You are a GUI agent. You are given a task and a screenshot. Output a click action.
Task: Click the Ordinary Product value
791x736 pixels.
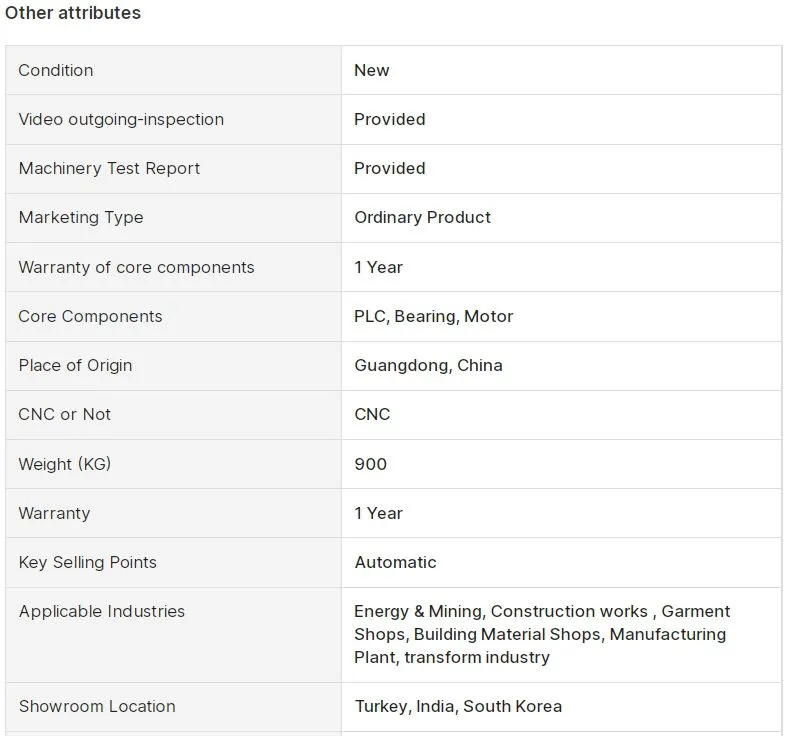coord(423,217)
